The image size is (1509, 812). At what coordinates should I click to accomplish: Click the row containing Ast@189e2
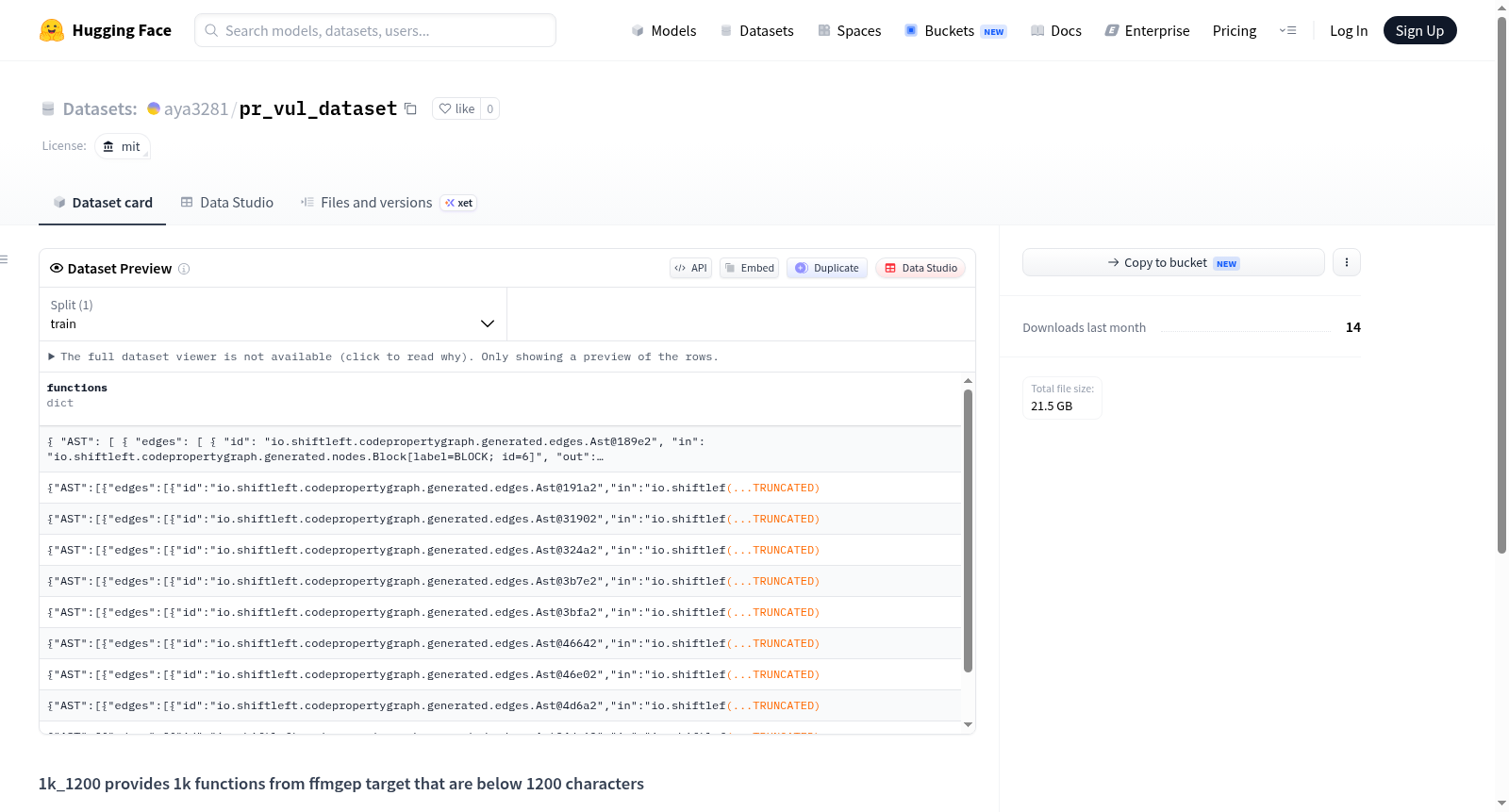click(500, 449)
